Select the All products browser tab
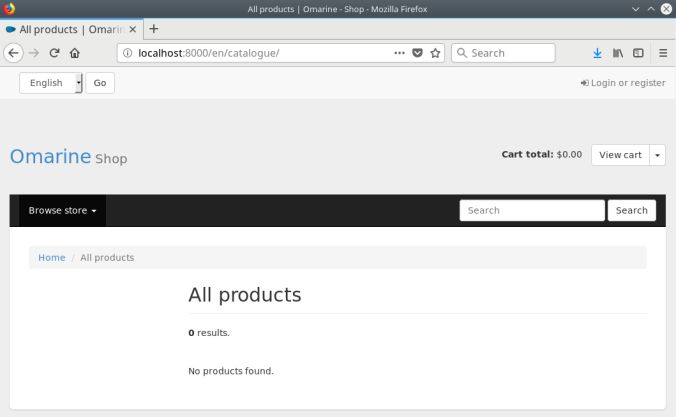The height and width of the screenshot is (417, 676). [x=65, y=29]
